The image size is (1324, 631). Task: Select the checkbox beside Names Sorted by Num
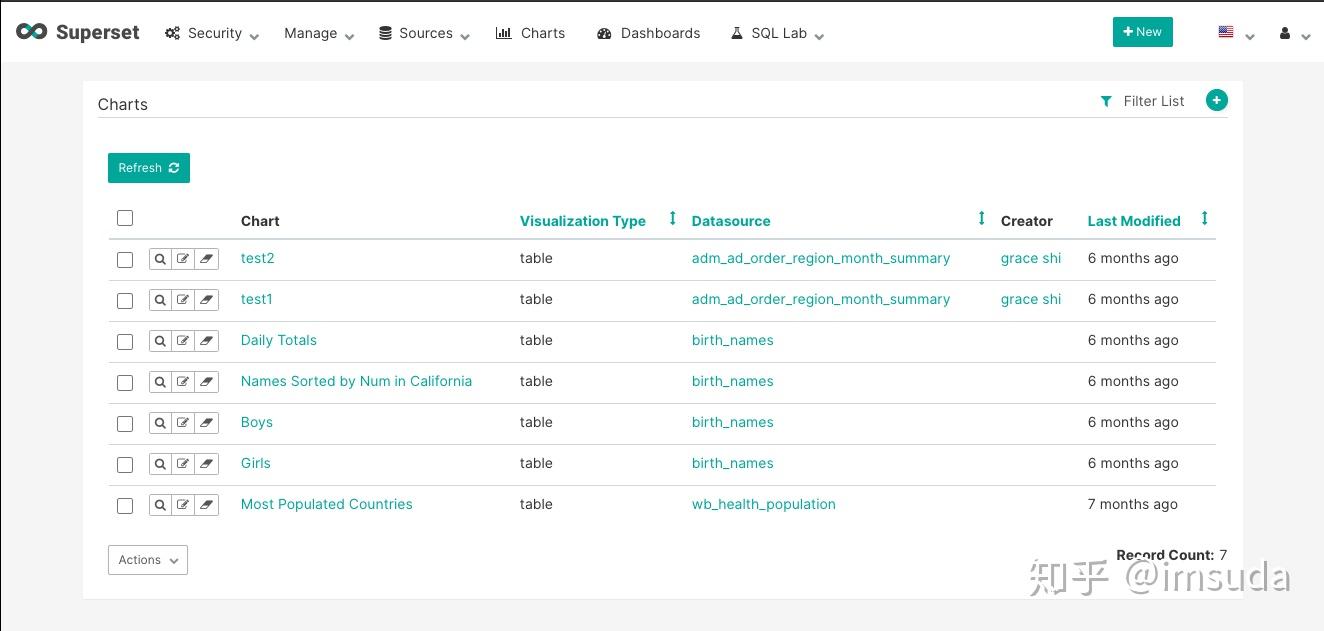125,383
